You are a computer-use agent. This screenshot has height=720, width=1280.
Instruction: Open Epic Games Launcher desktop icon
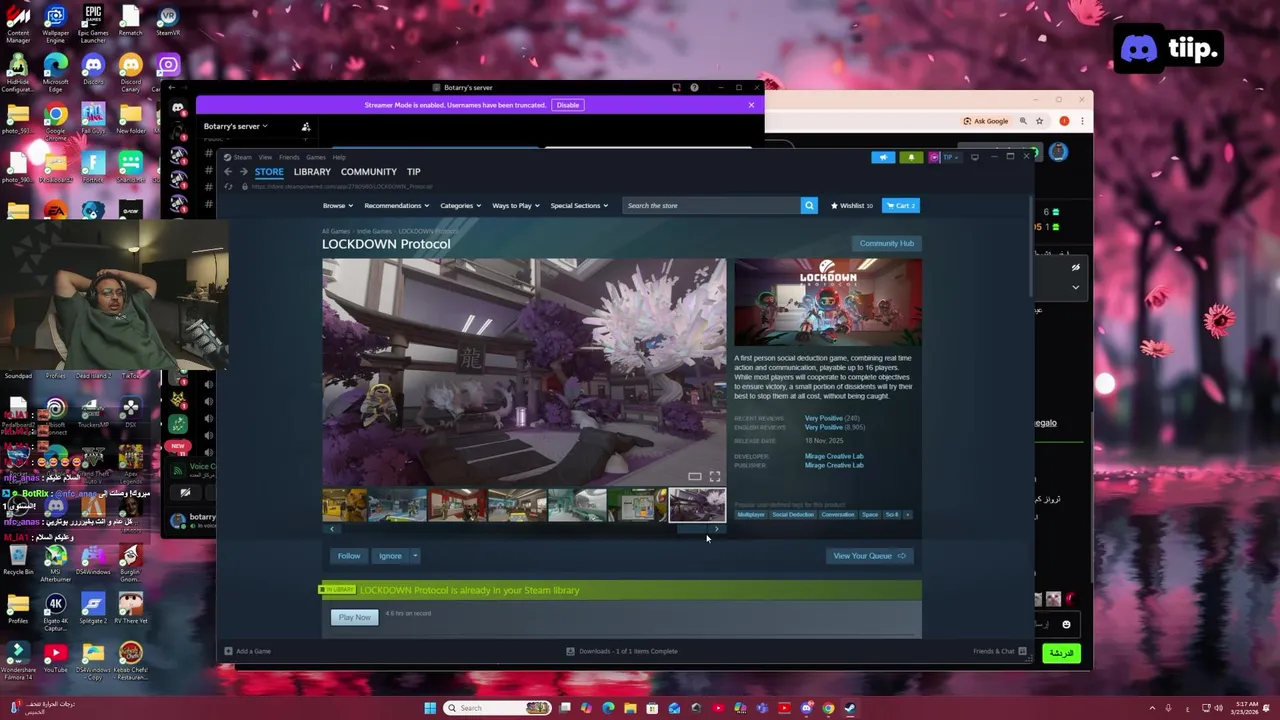(x=93, y=24)
